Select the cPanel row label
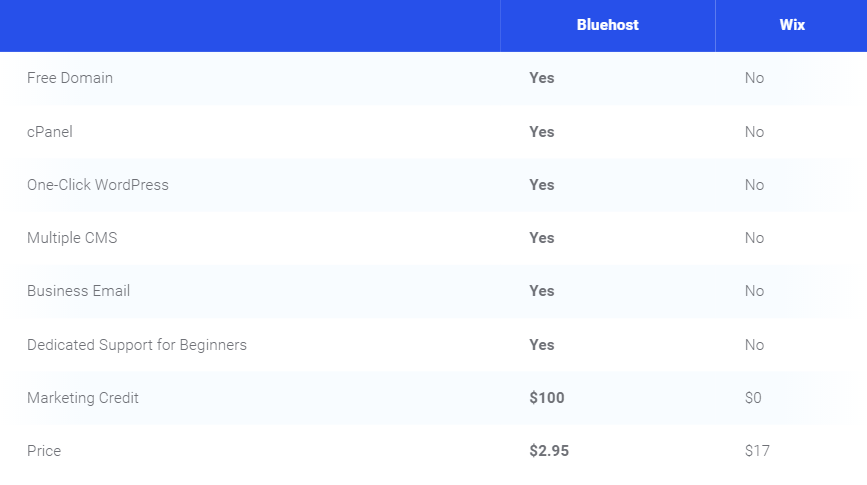Viewport: 867px width, 485px height. (50, 132)
